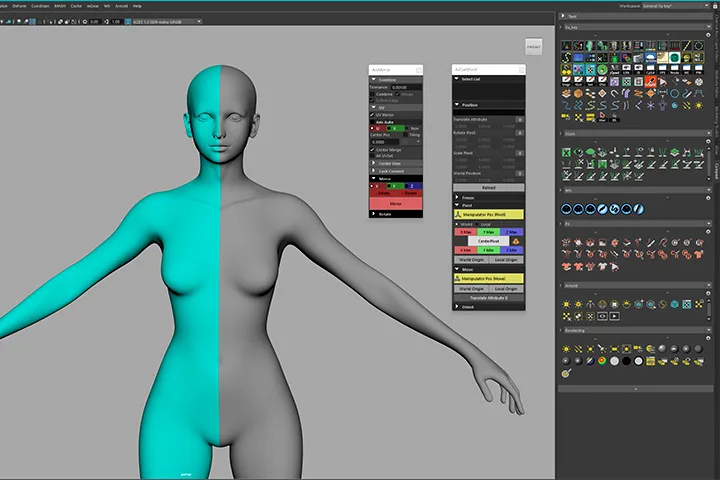Screen dimensions: 720x480
Task: Click yellow Manipulator Pos (Pivot) button
Action: [489, 215]
